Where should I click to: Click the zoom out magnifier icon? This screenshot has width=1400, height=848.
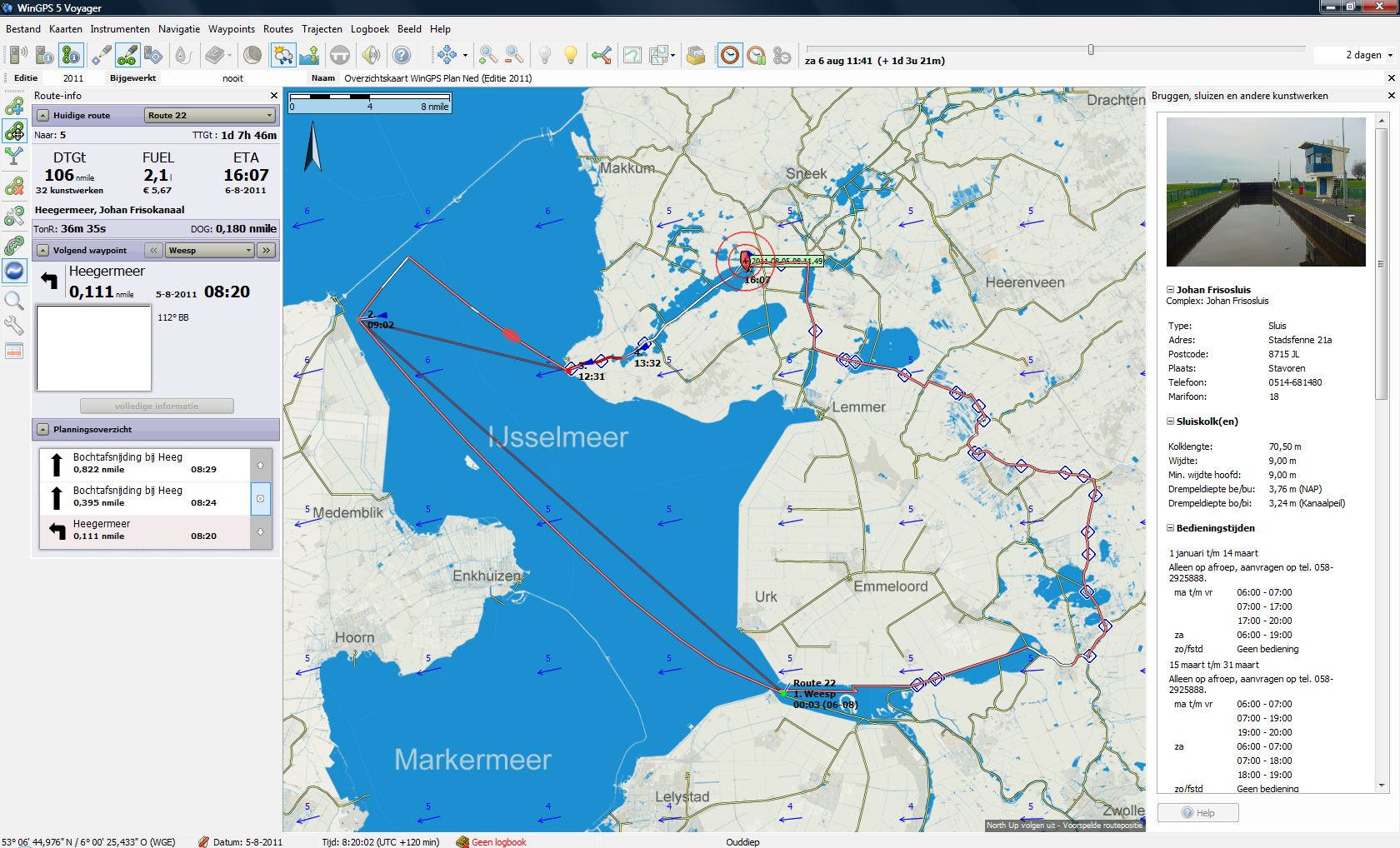[x=514, y=55]
